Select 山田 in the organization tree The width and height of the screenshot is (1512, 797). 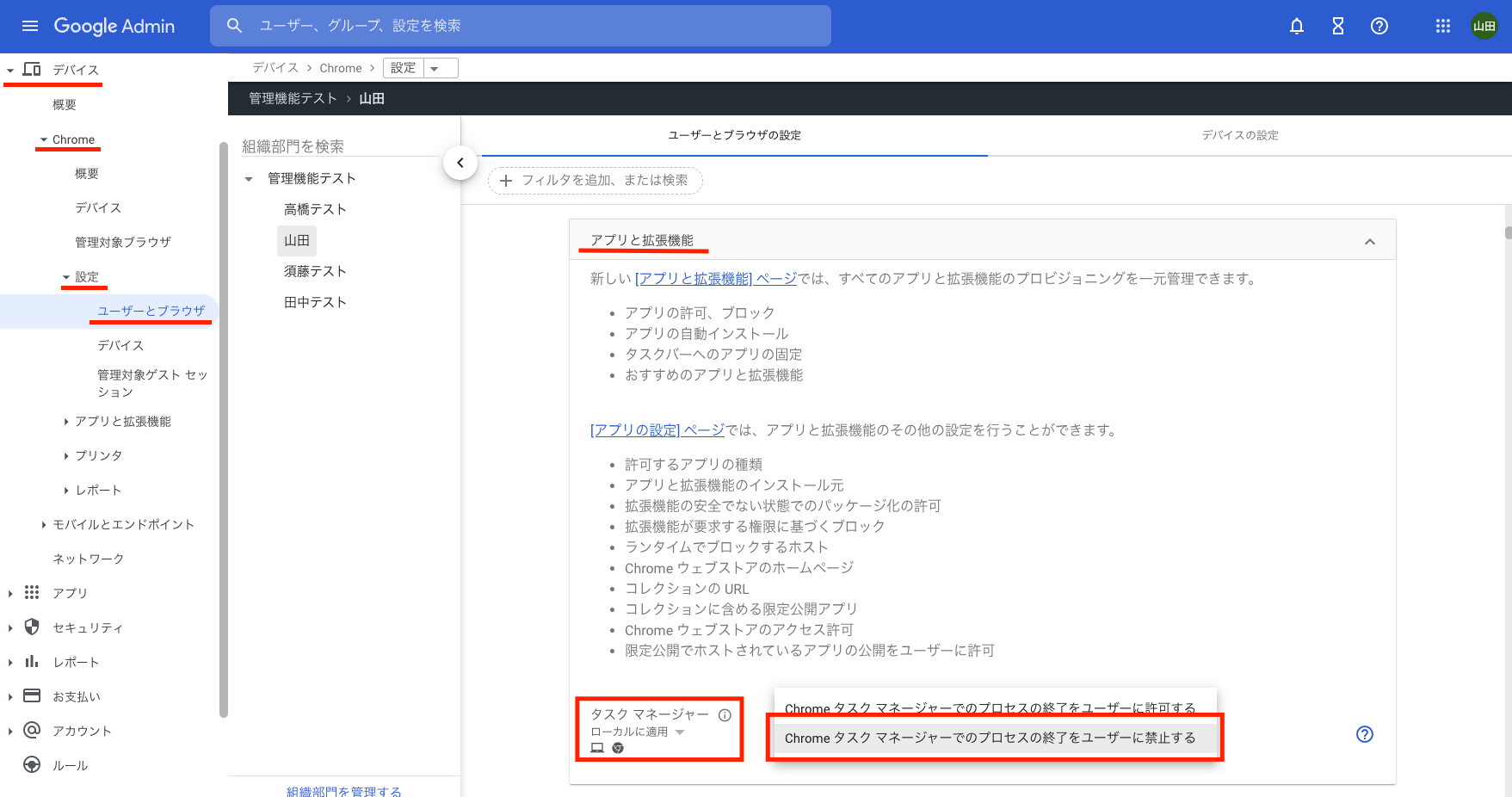click(297, 240)
